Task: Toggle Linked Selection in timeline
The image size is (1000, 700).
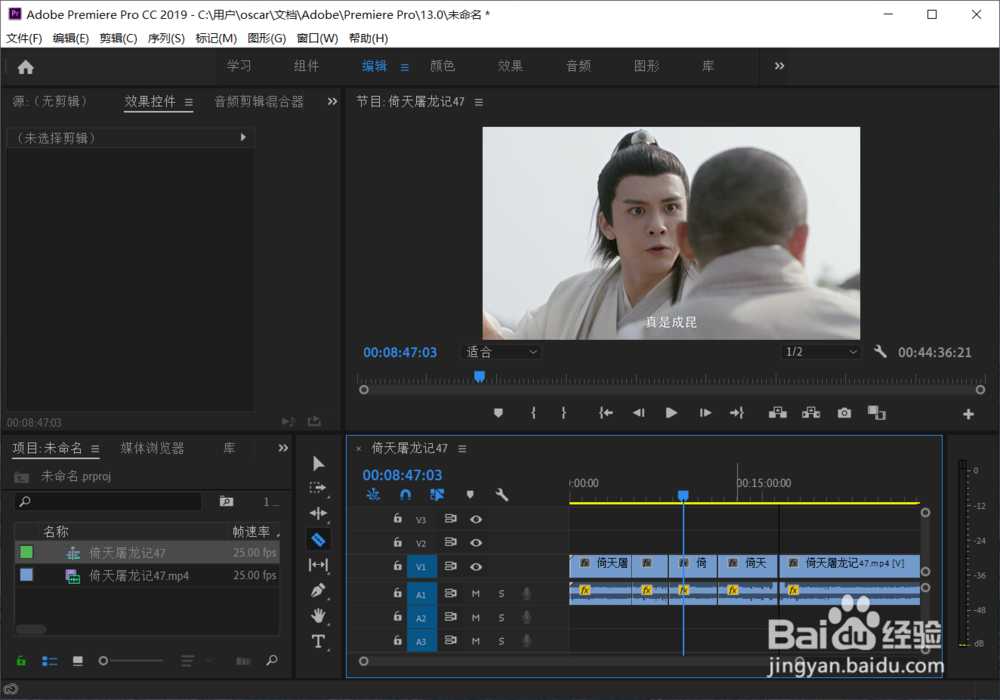Action: (437, 495)
